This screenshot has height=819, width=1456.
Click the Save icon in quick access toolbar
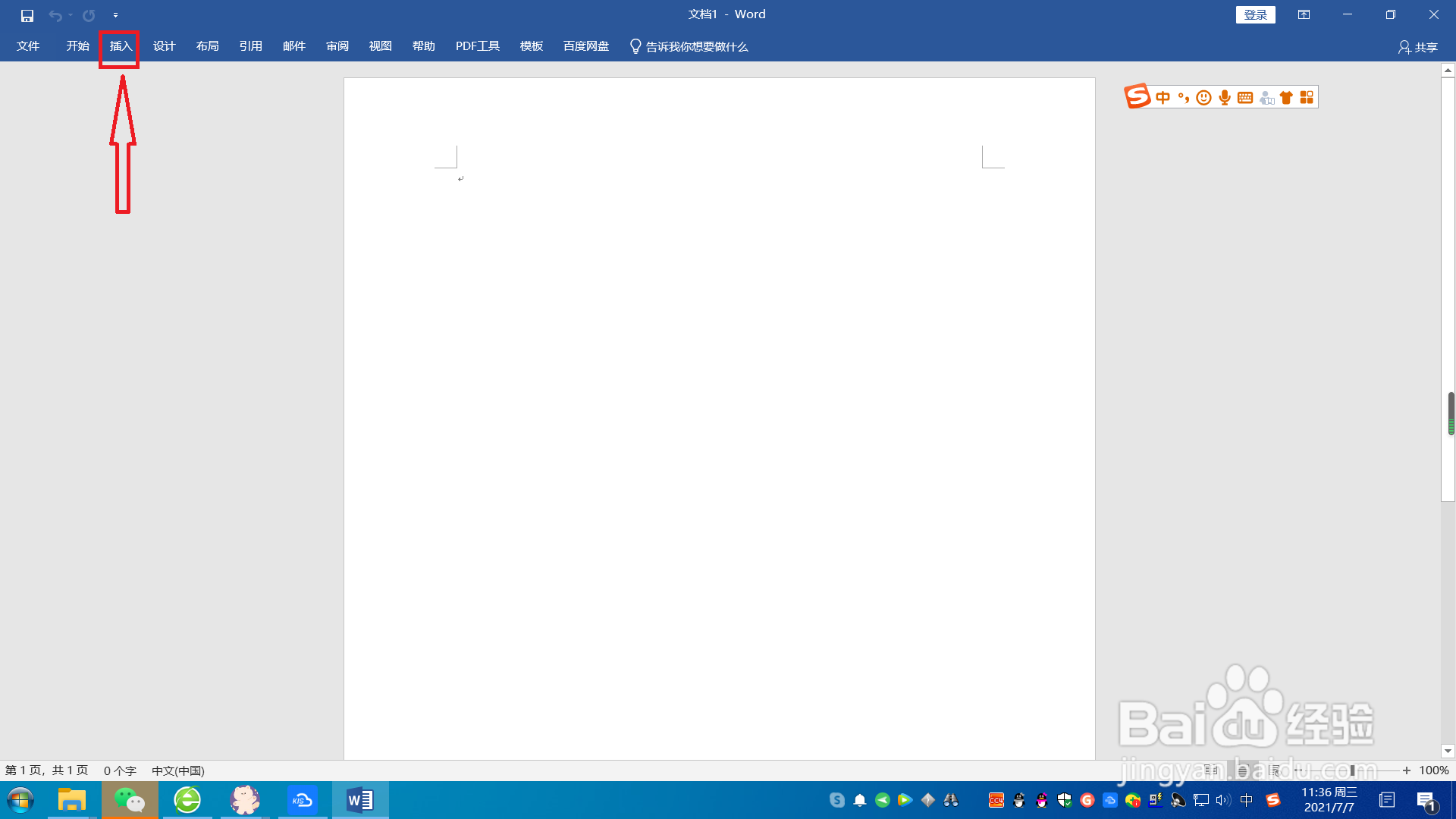coord(27,15)
